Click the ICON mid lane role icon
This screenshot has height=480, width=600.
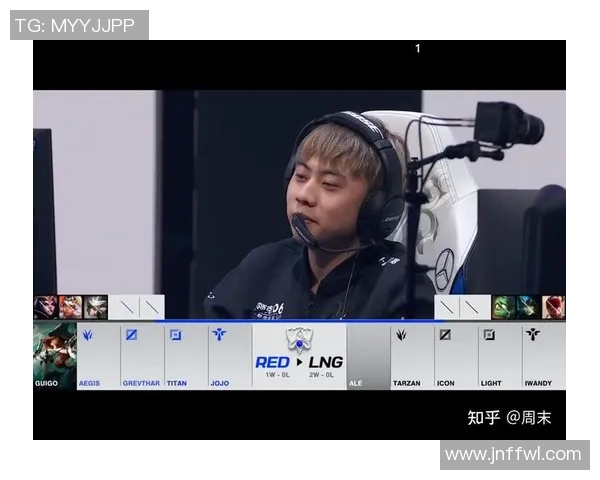click(445, 335)
